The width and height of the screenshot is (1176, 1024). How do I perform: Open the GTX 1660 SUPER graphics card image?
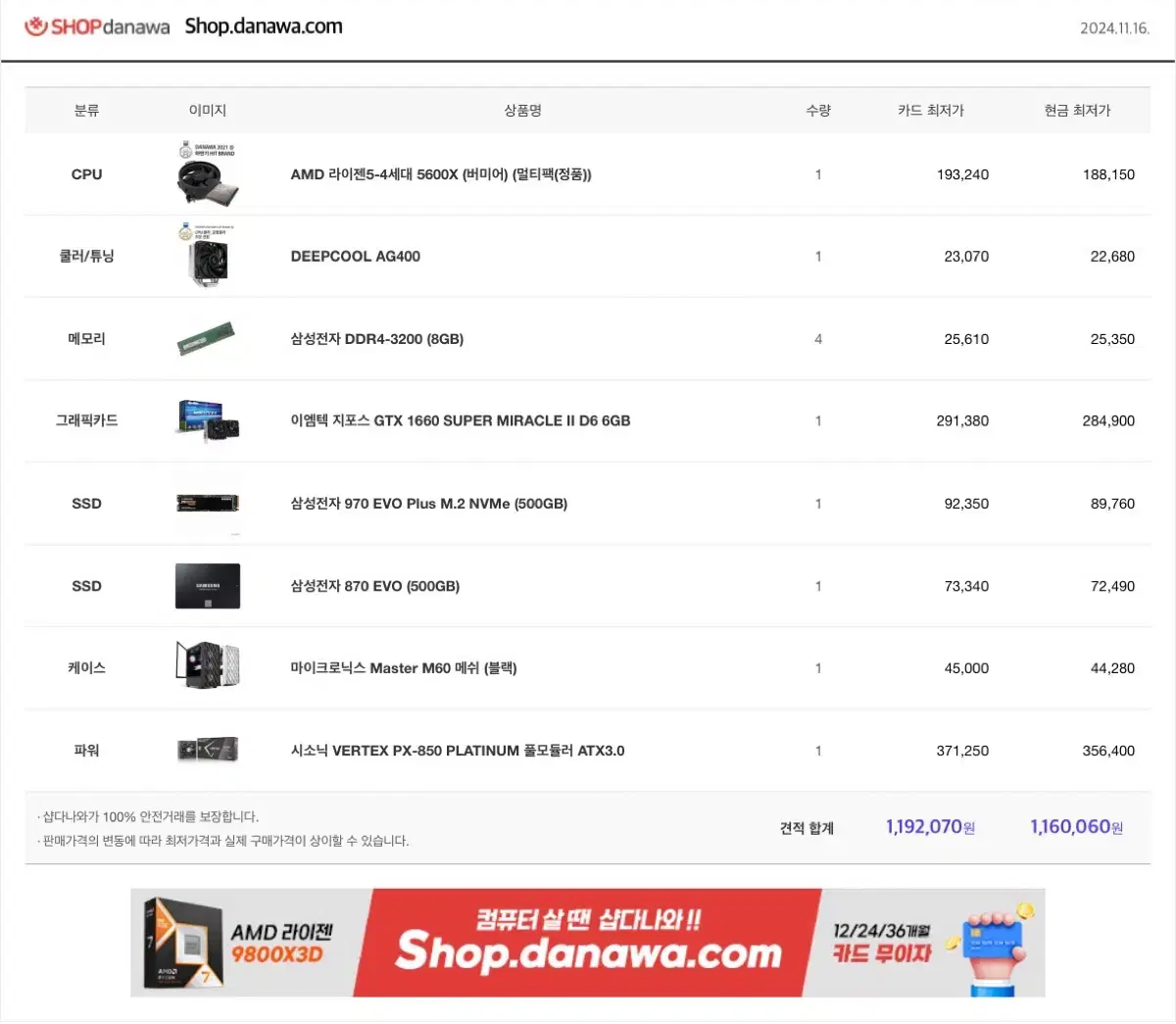208,421
